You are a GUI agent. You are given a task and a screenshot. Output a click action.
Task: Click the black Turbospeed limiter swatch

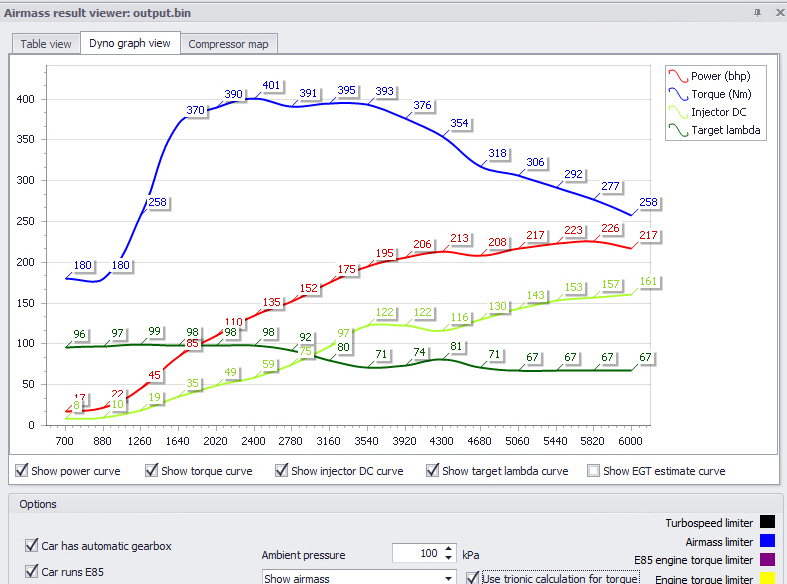tap(767, 522)
